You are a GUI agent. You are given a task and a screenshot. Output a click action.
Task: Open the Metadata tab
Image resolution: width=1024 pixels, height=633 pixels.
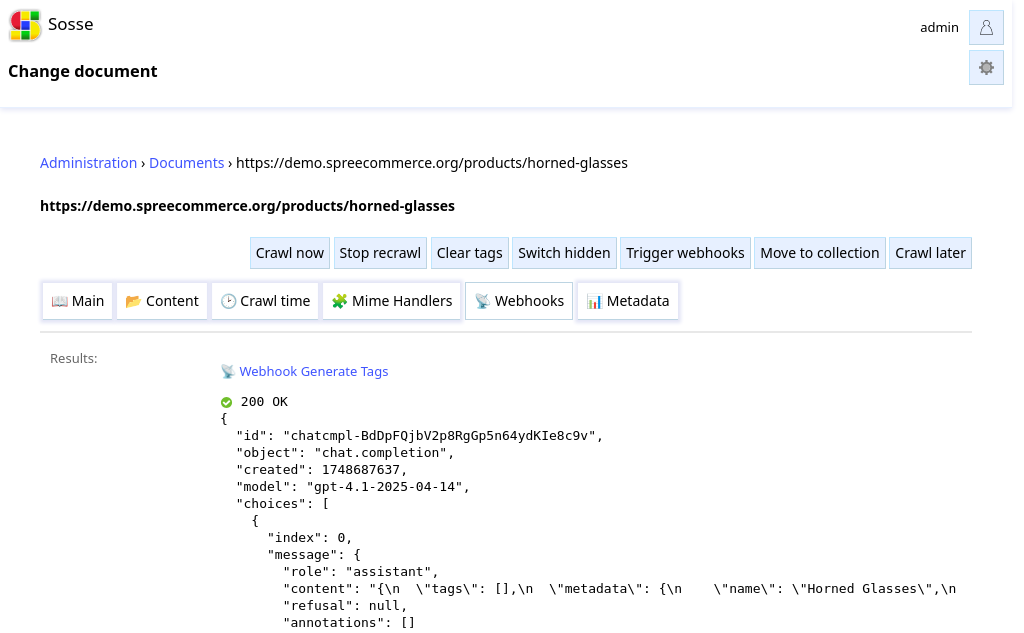[x=628, y=301]
